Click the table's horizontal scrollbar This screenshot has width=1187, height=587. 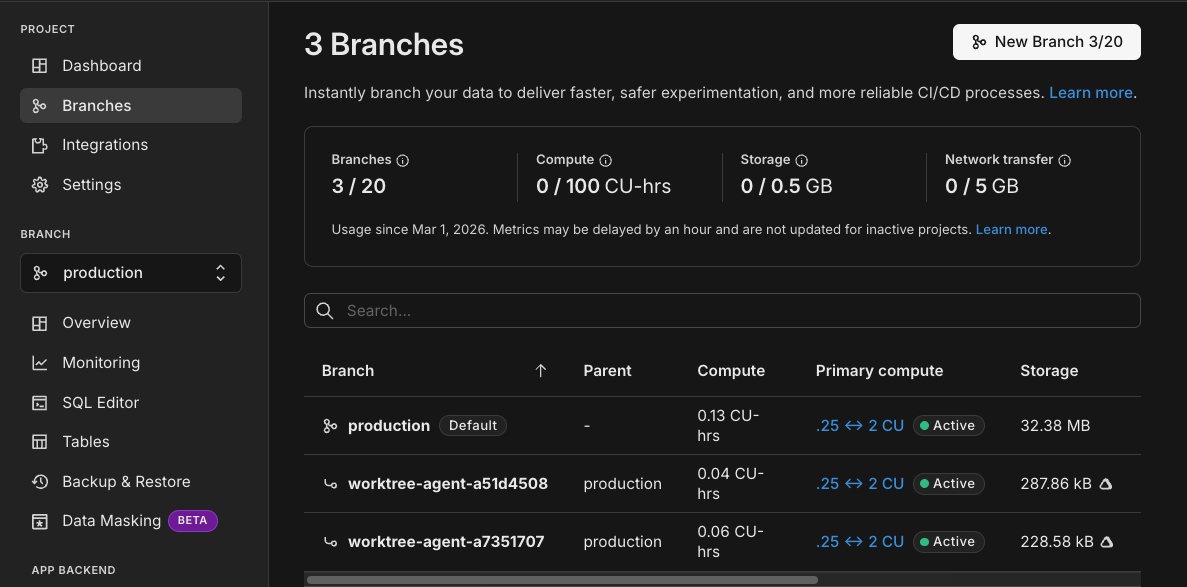(x=562, y=580)
